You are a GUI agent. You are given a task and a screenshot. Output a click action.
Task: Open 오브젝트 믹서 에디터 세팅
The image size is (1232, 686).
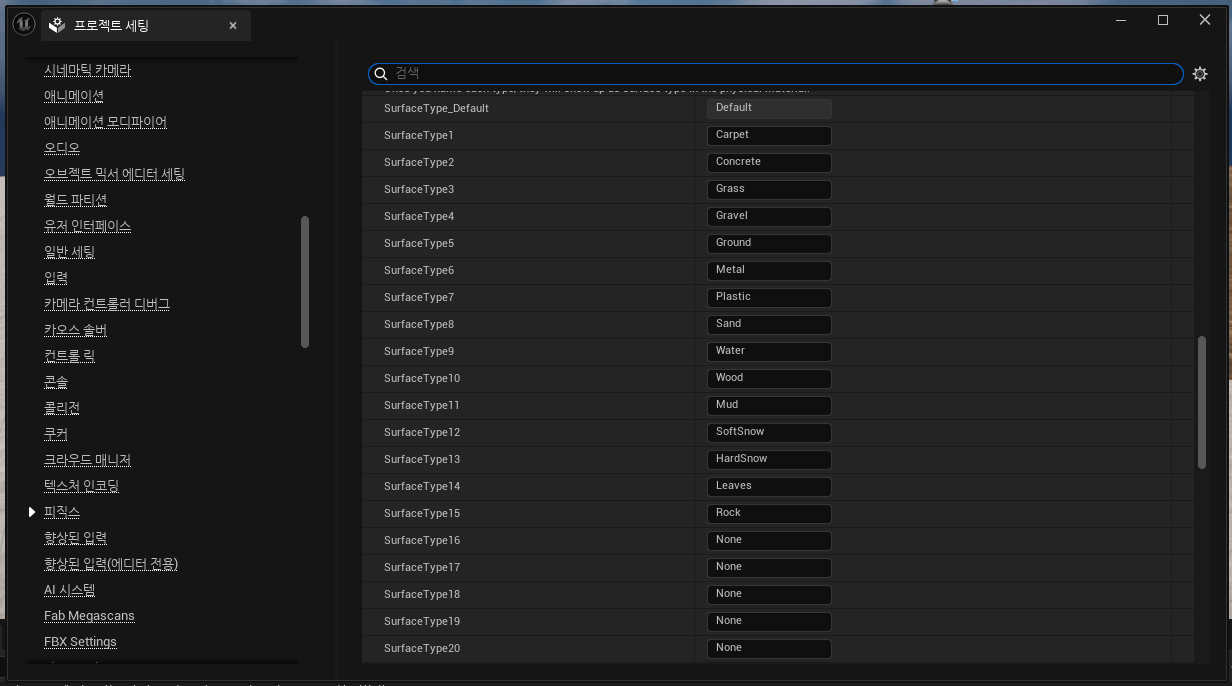114,174
